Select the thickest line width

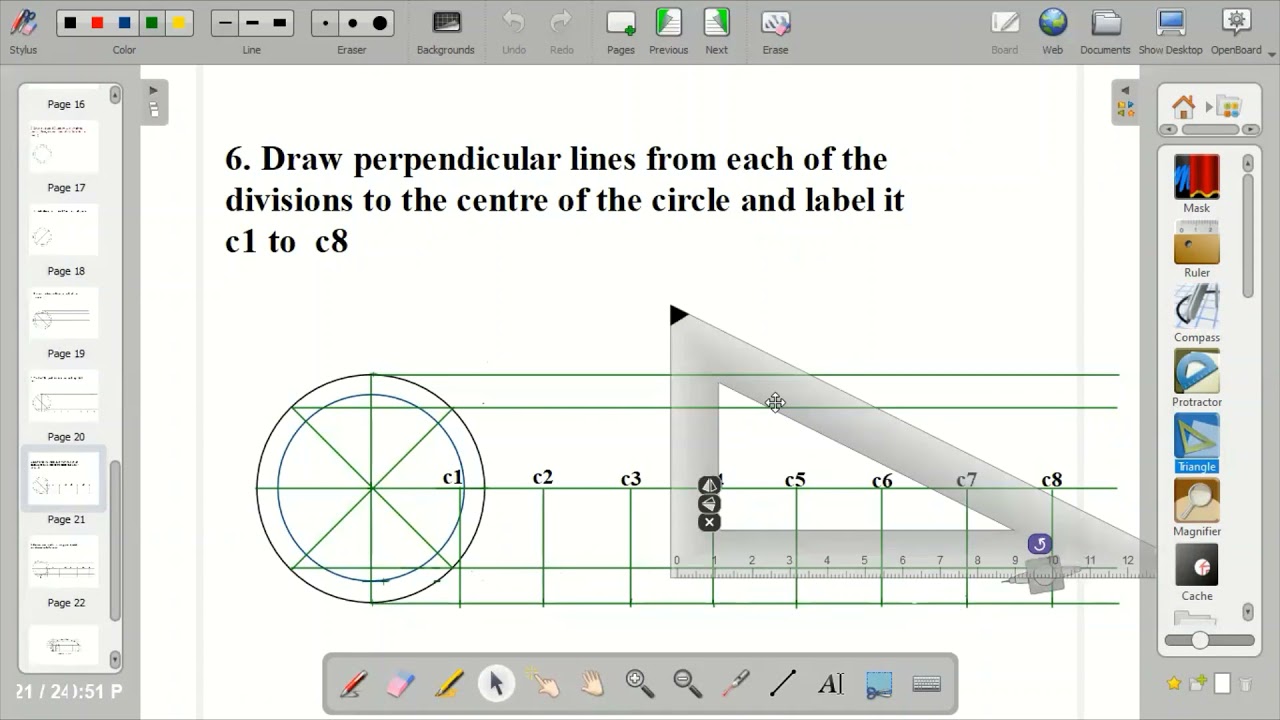[279, 23]
